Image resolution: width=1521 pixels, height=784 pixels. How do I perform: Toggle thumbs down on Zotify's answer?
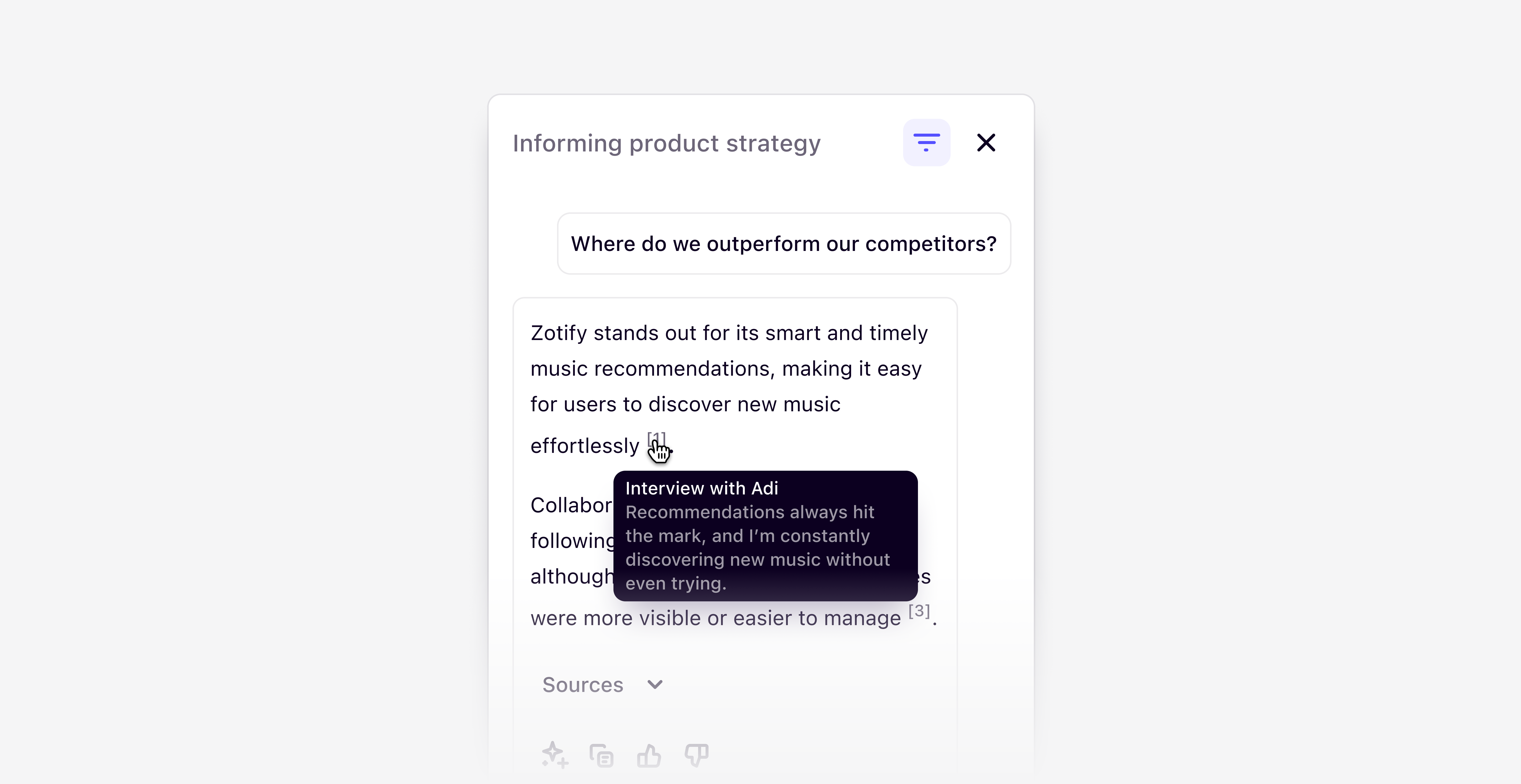pyautogui.click(x=696, y=755)
